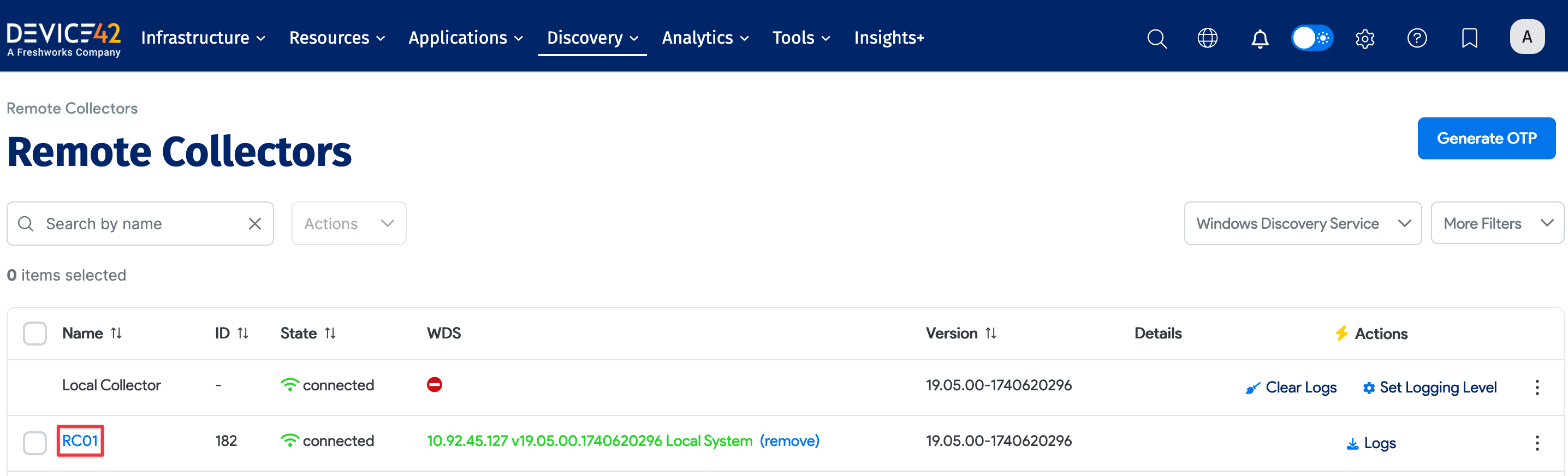Select the RC01 row checkbox
The height and width of the screenshot is (476, 1568).
point(35,443)
